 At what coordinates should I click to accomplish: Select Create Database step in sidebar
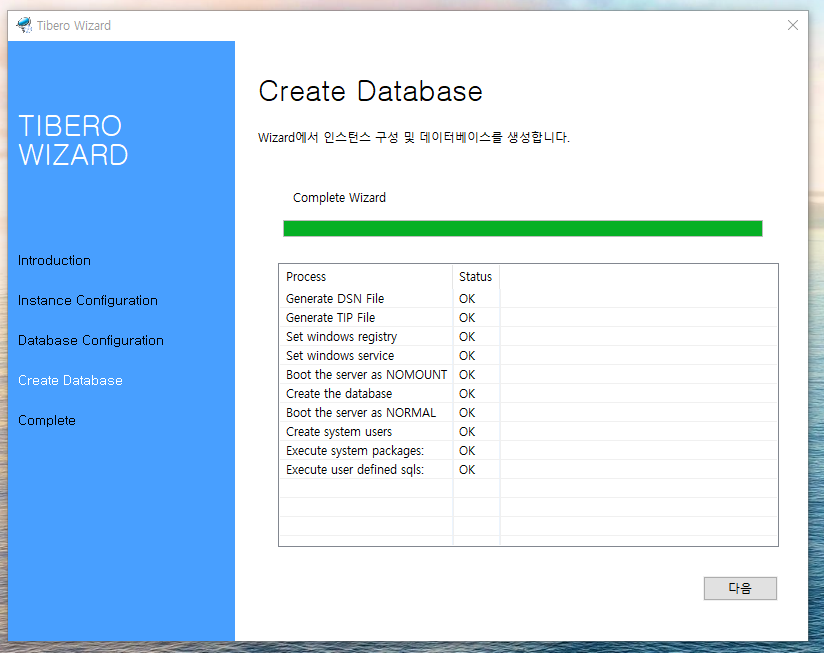point(70,380)
